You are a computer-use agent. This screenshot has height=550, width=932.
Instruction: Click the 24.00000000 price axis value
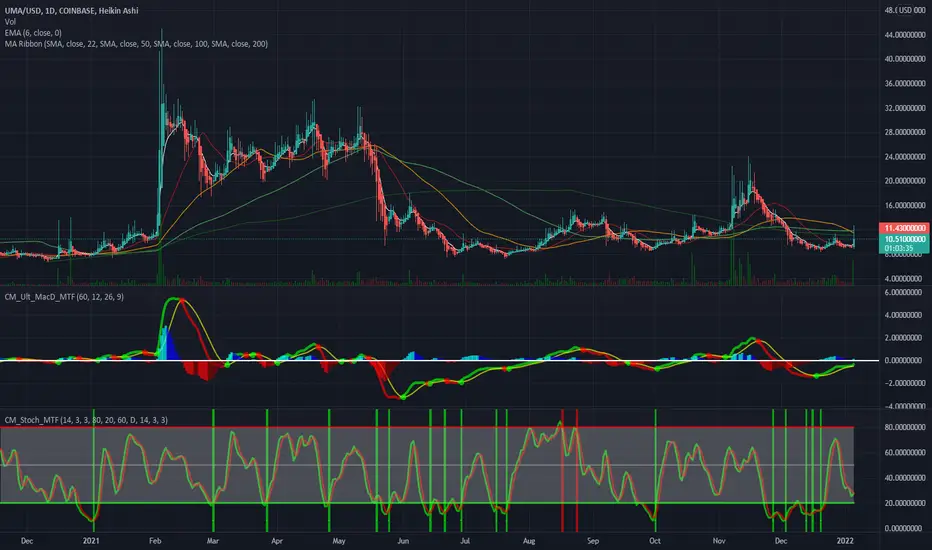pos(905,157)
